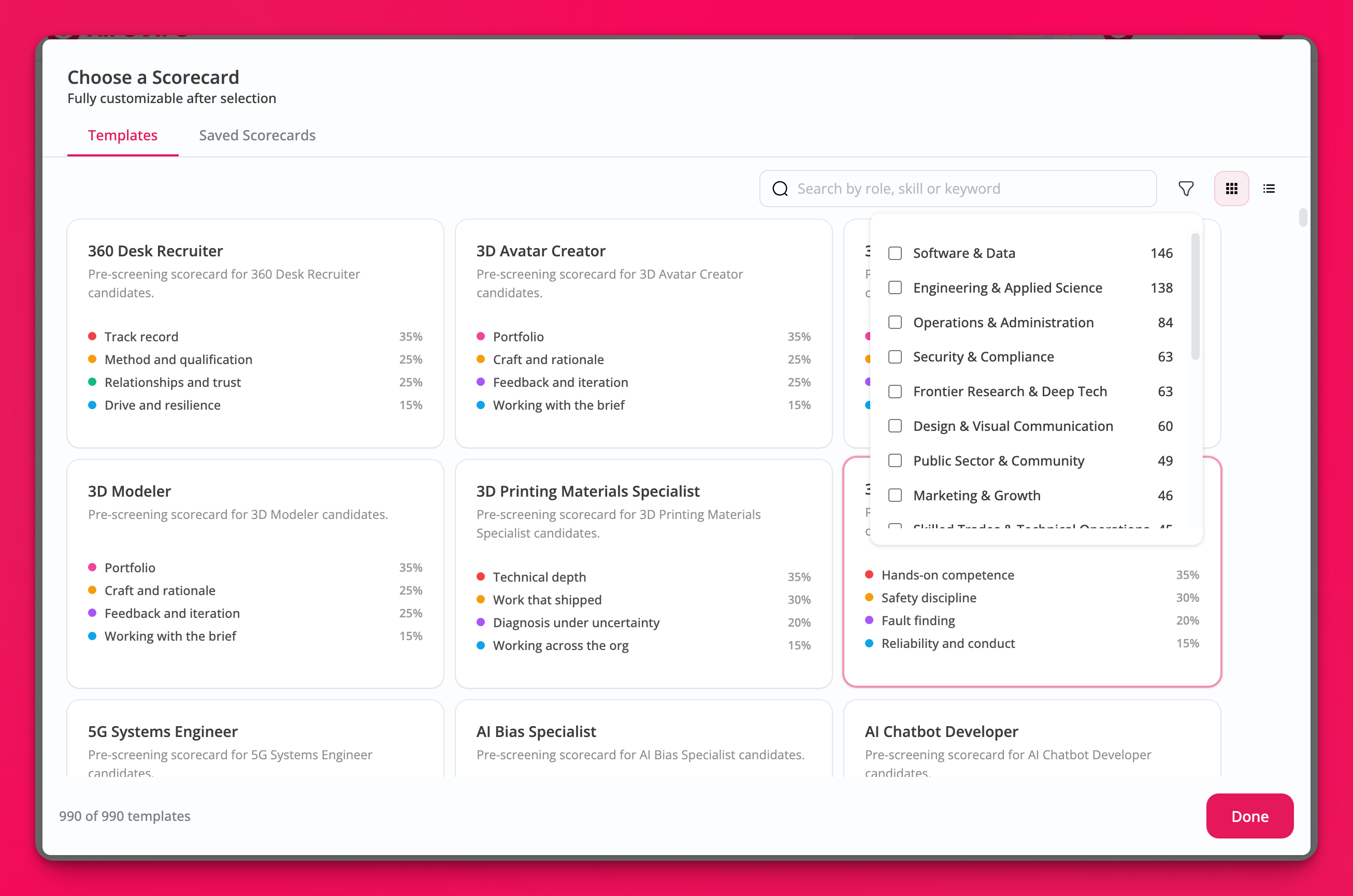Click the "Drive and resilience" criterion

(162, 405)
